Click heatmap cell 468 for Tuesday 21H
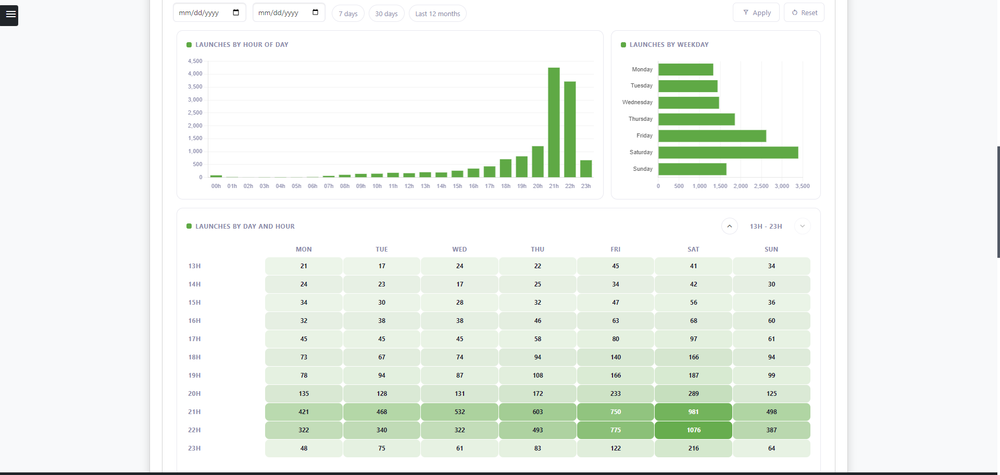The height and width of the screenshot is (475, 1000). pos(381,412)
